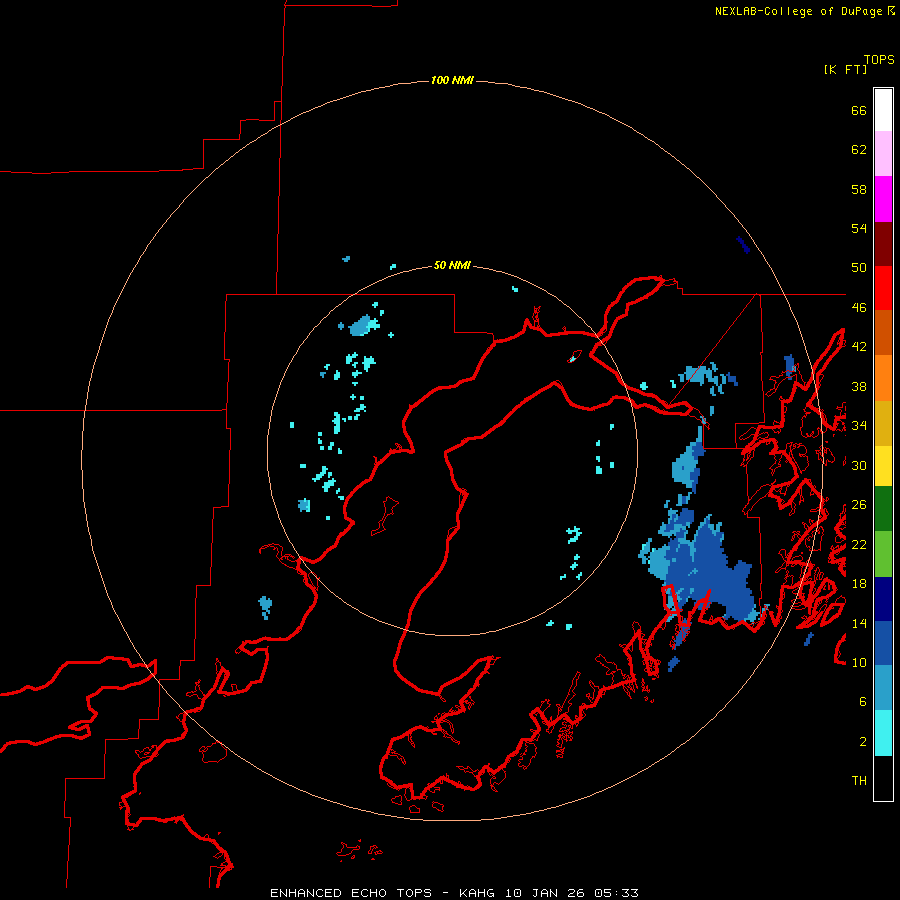Viewport: 900px width, 900px height.
Task: Click the dark red legend swatch beside 54
Action: tap(883, 244)
